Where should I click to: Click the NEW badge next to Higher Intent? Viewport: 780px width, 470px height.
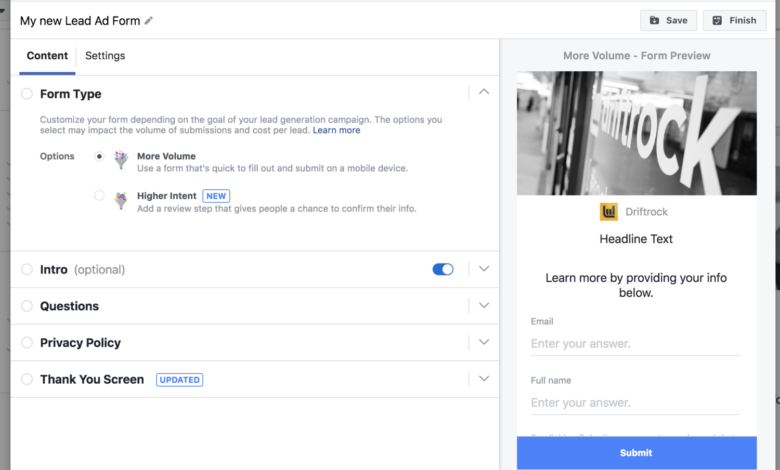coord(216,196)
